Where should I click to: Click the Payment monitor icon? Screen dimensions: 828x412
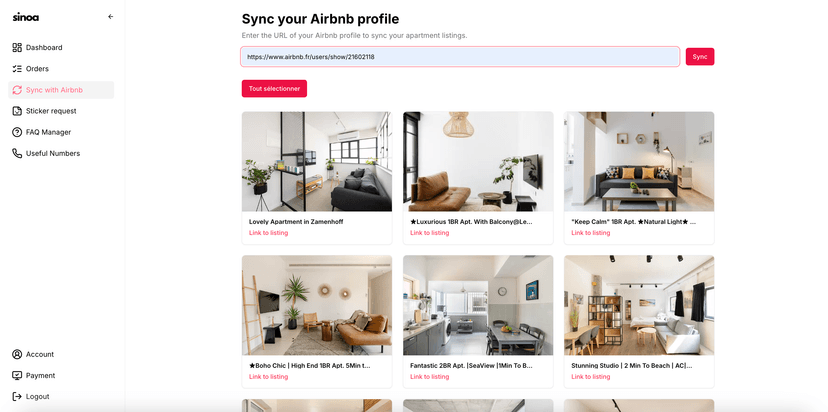[17, 376]
